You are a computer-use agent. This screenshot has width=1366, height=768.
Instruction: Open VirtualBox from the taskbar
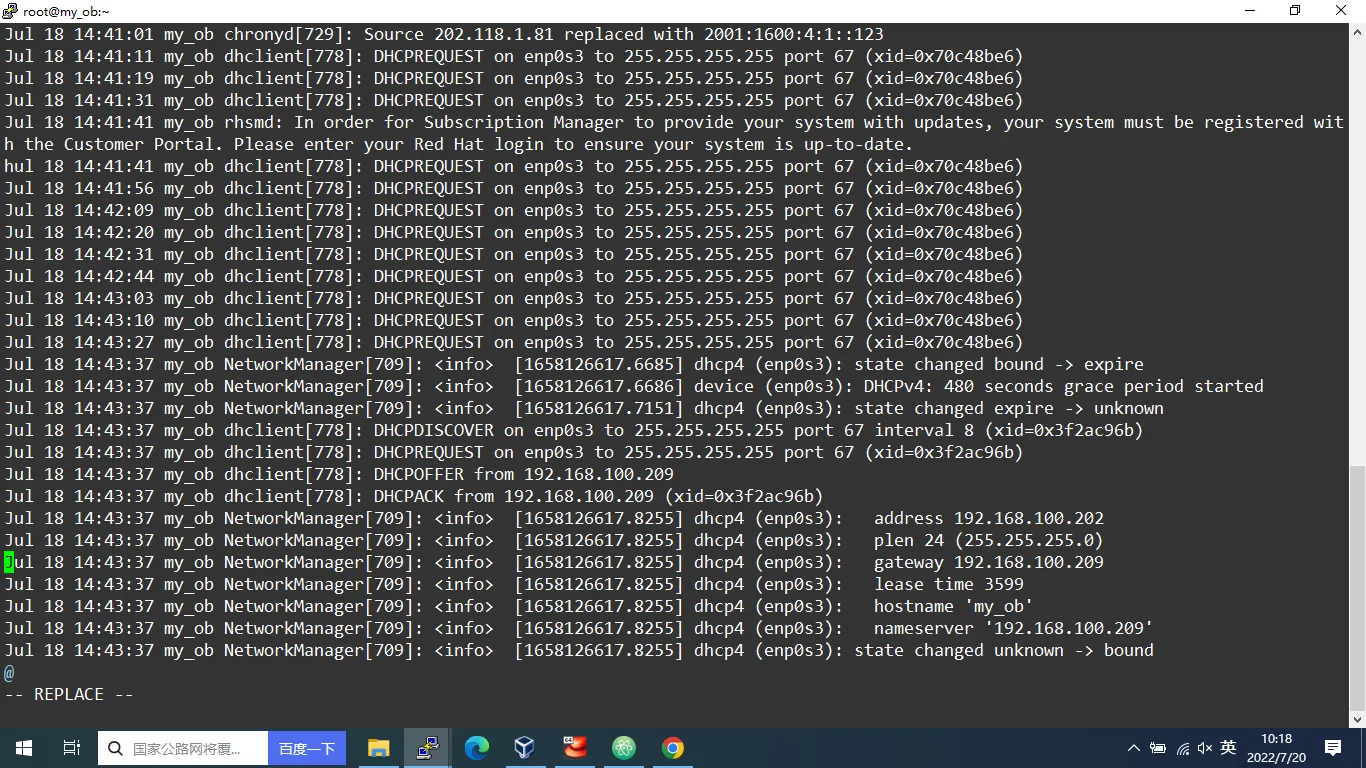tap(525, 748)
